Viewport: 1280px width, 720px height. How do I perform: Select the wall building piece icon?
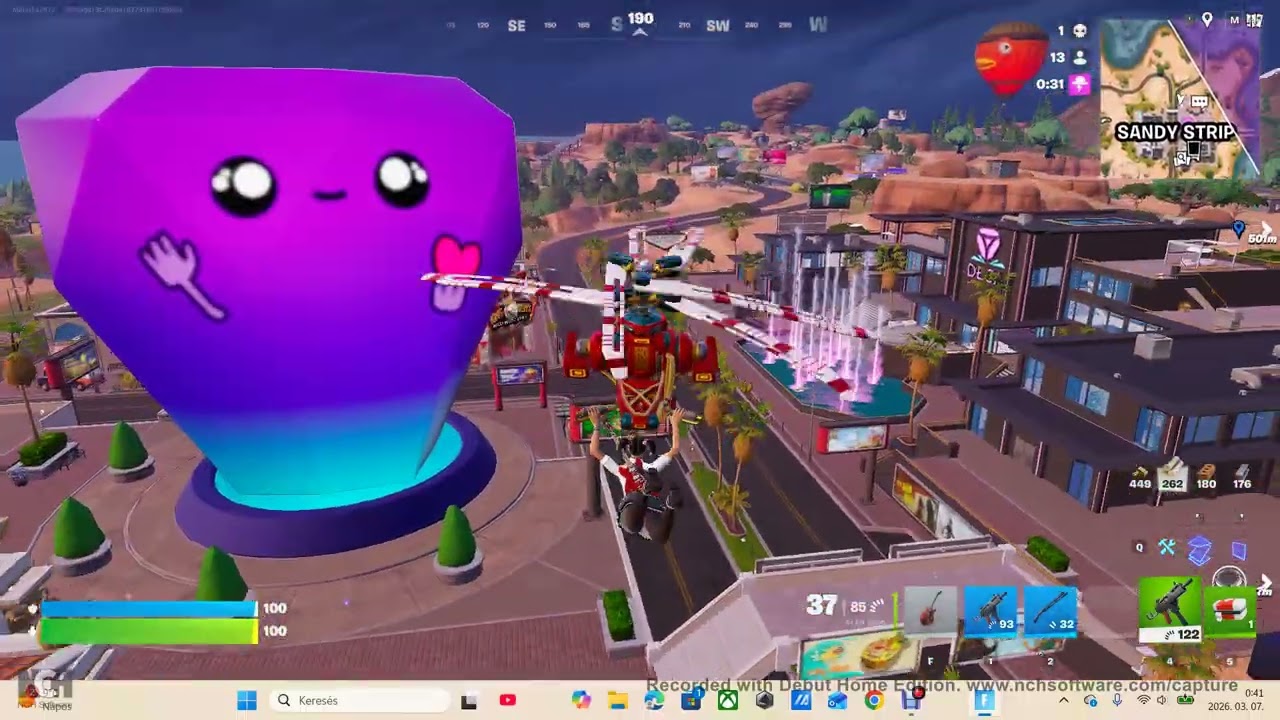[1239, 550]
